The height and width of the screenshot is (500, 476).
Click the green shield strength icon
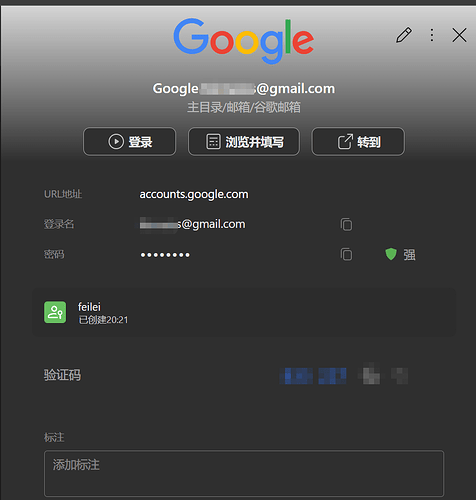click(391, 254)
